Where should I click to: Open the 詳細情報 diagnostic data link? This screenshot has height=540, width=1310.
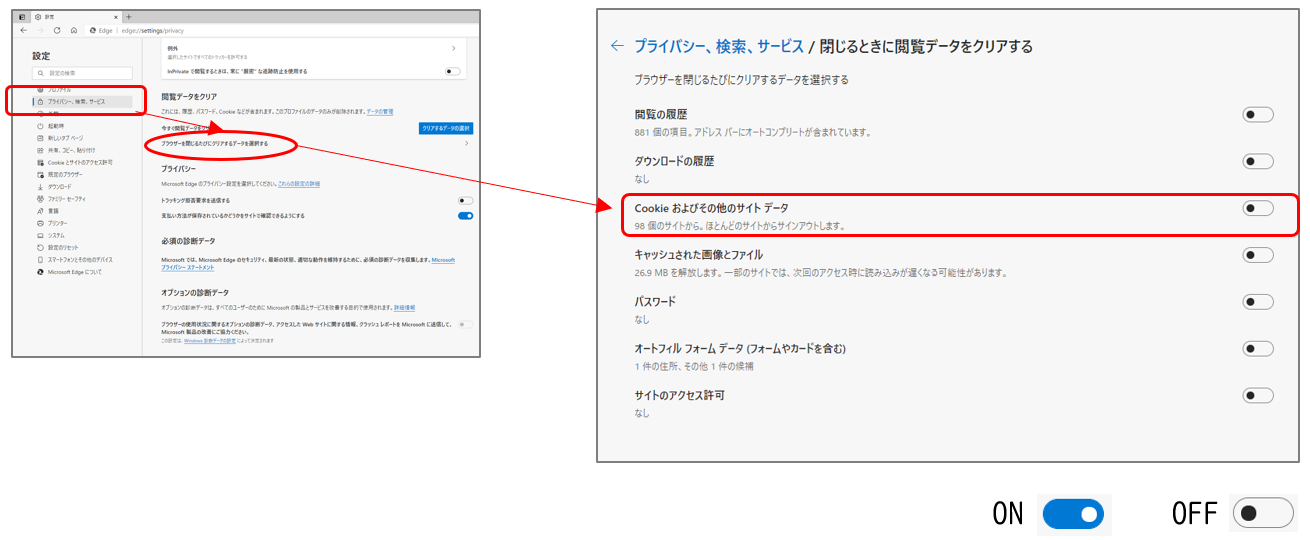point(405,308)
